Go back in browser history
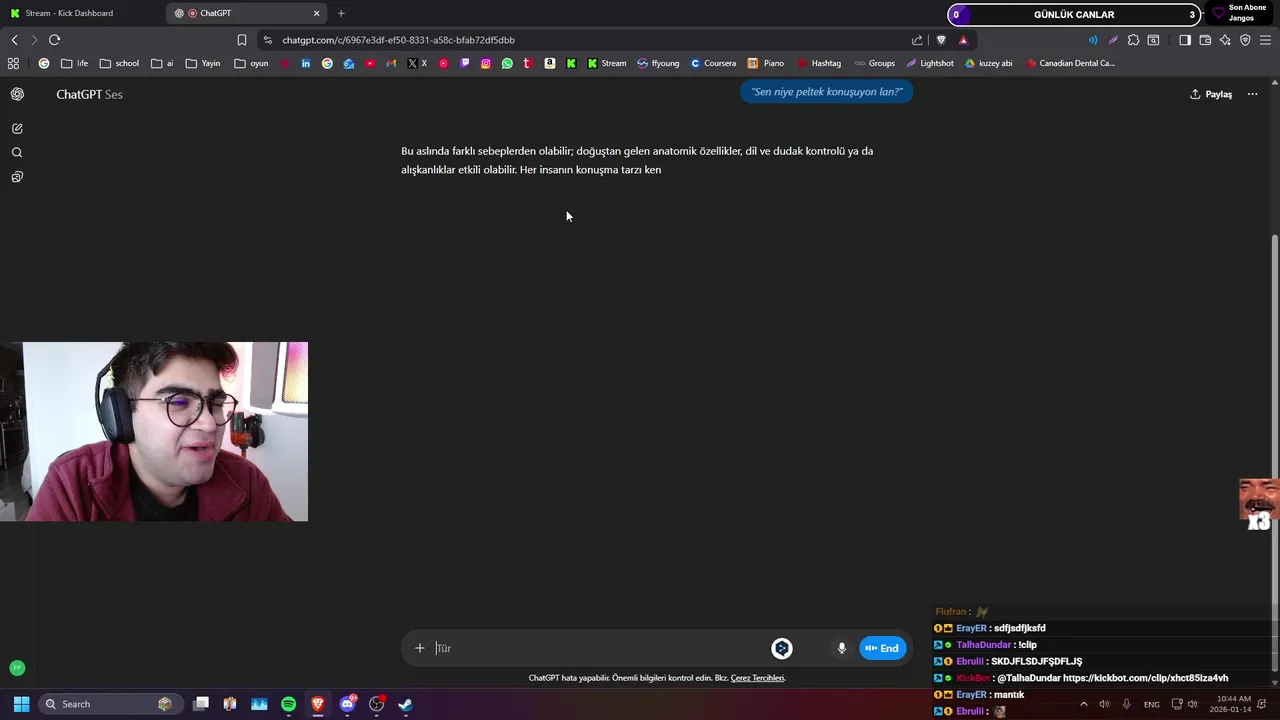 click(14, 40)
